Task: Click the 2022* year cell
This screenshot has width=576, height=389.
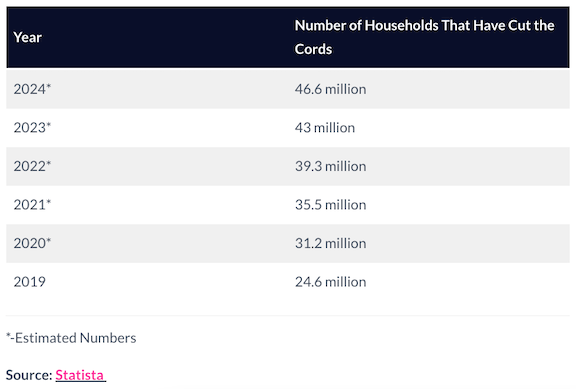Action: [32, 166]
